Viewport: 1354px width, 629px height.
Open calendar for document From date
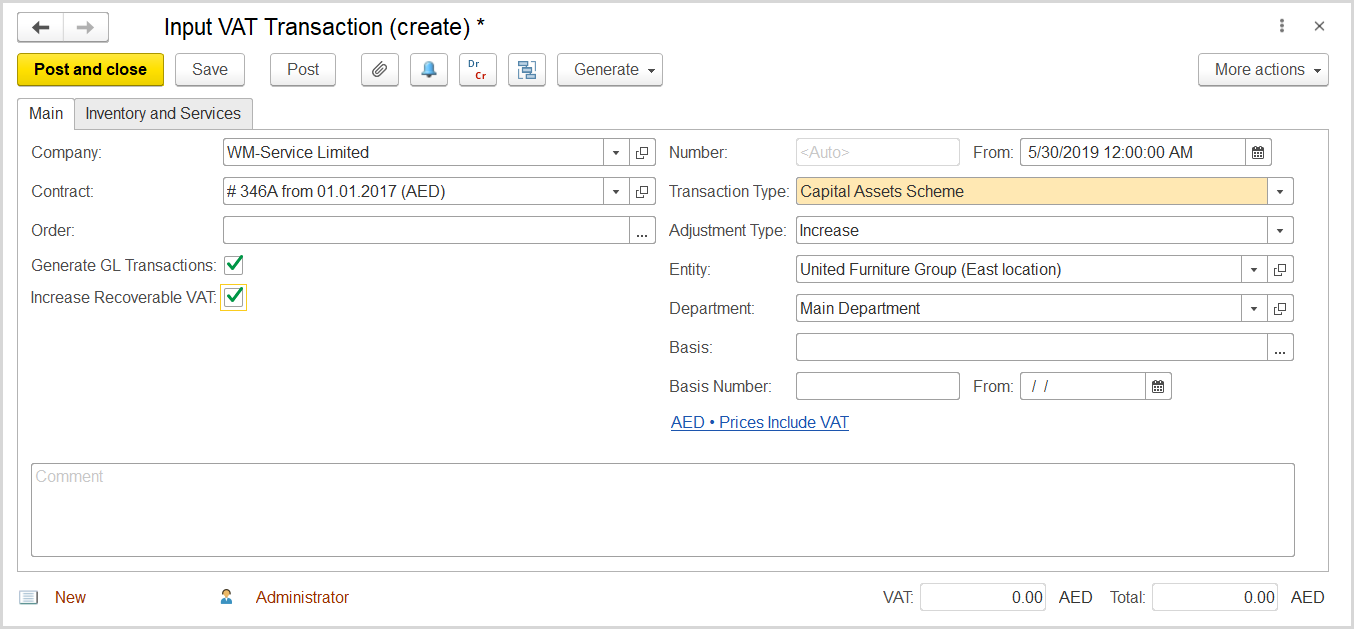1259,153
